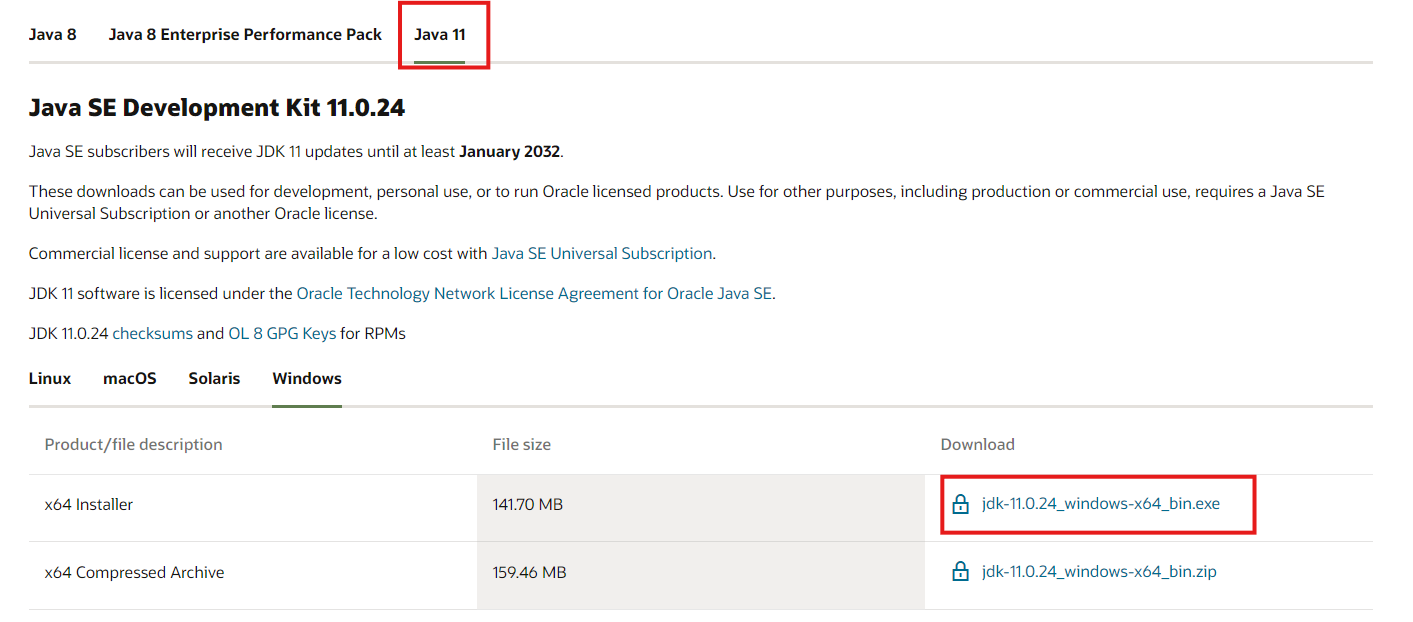The image size is (1413, 622).
Task: View the JDK 11.0.24 checksums link
Action: click(x=152, y=334)
